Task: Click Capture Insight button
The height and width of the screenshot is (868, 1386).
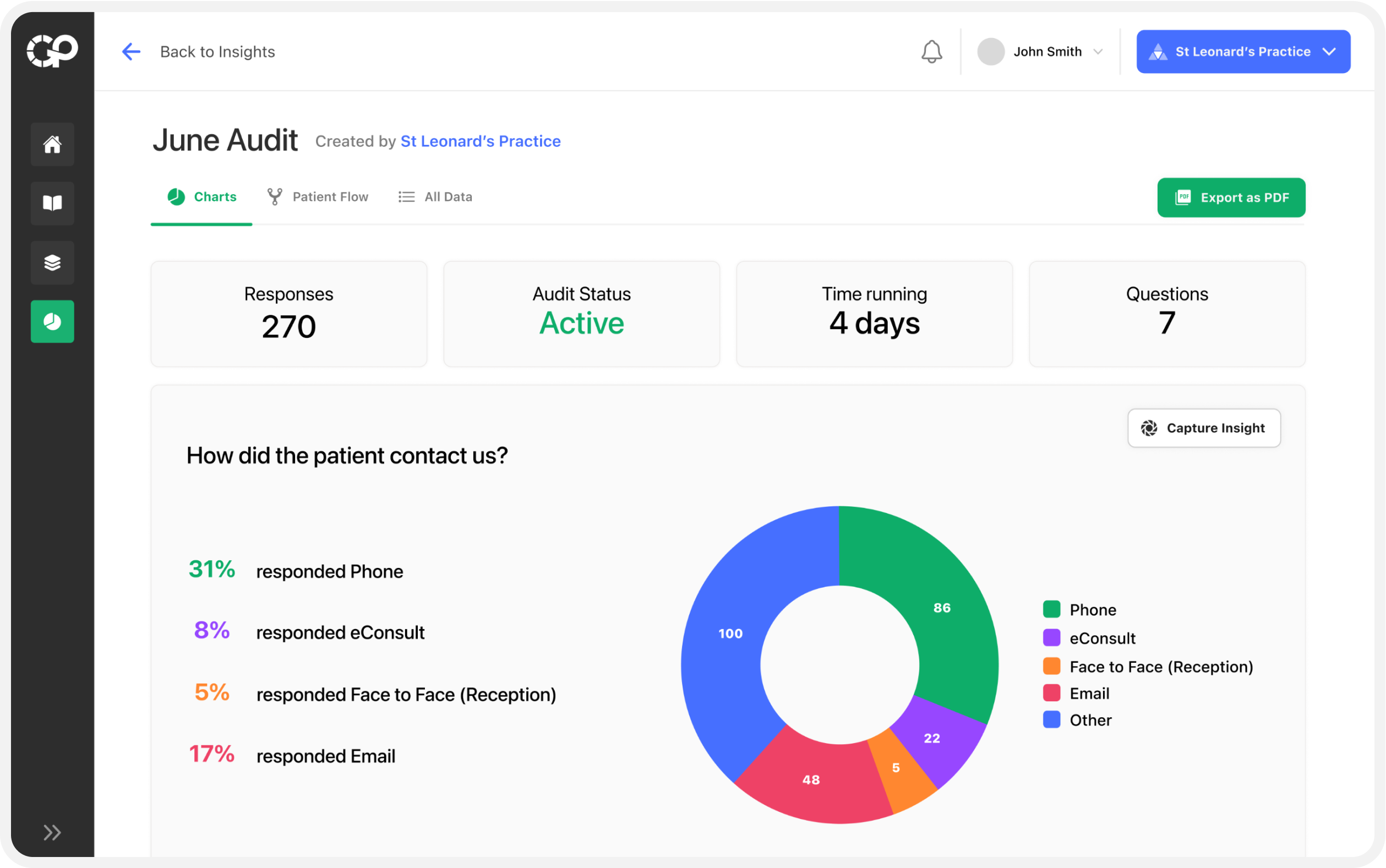Action: pyautogui.click(x=1203, y=428)
